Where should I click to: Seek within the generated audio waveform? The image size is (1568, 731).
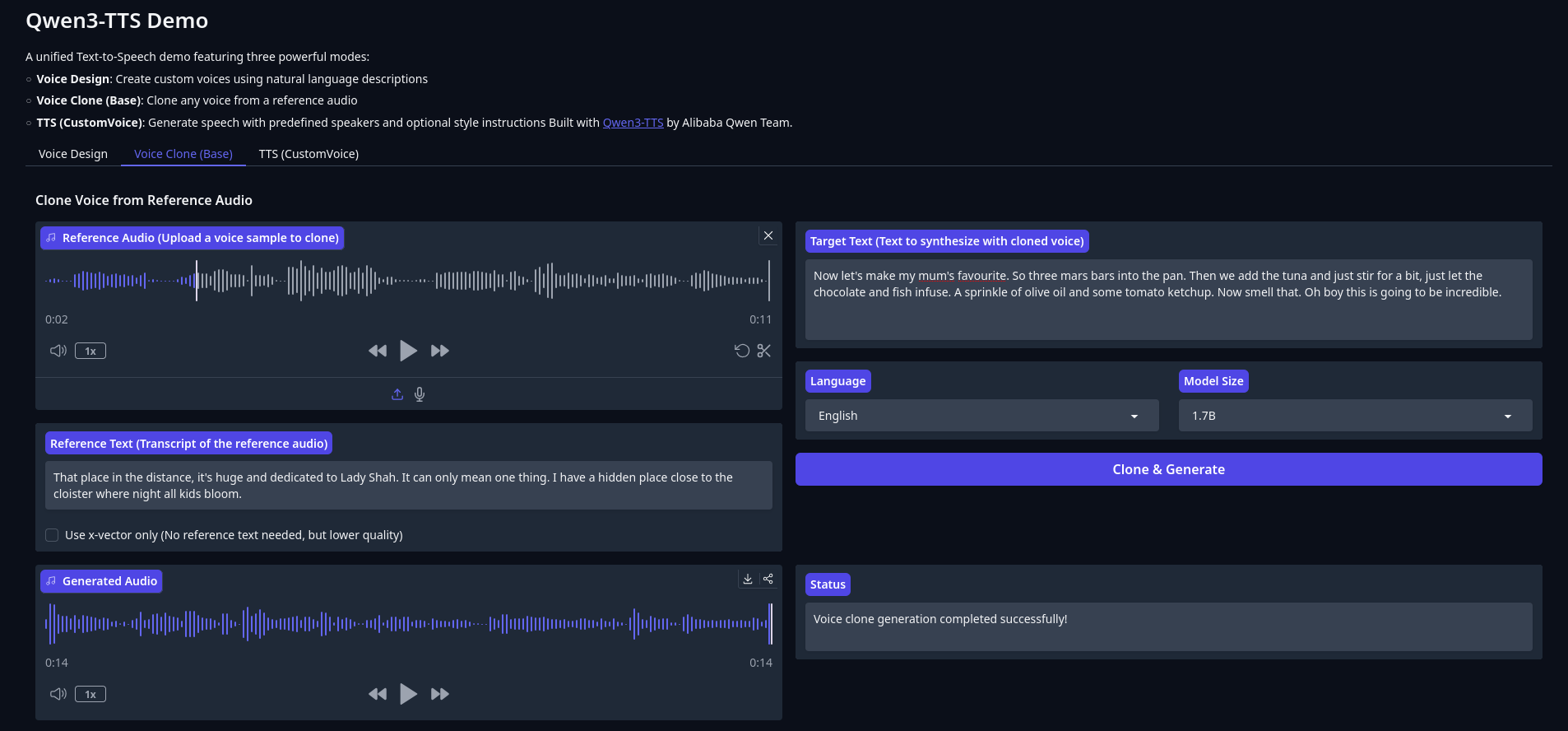(408, 624)
